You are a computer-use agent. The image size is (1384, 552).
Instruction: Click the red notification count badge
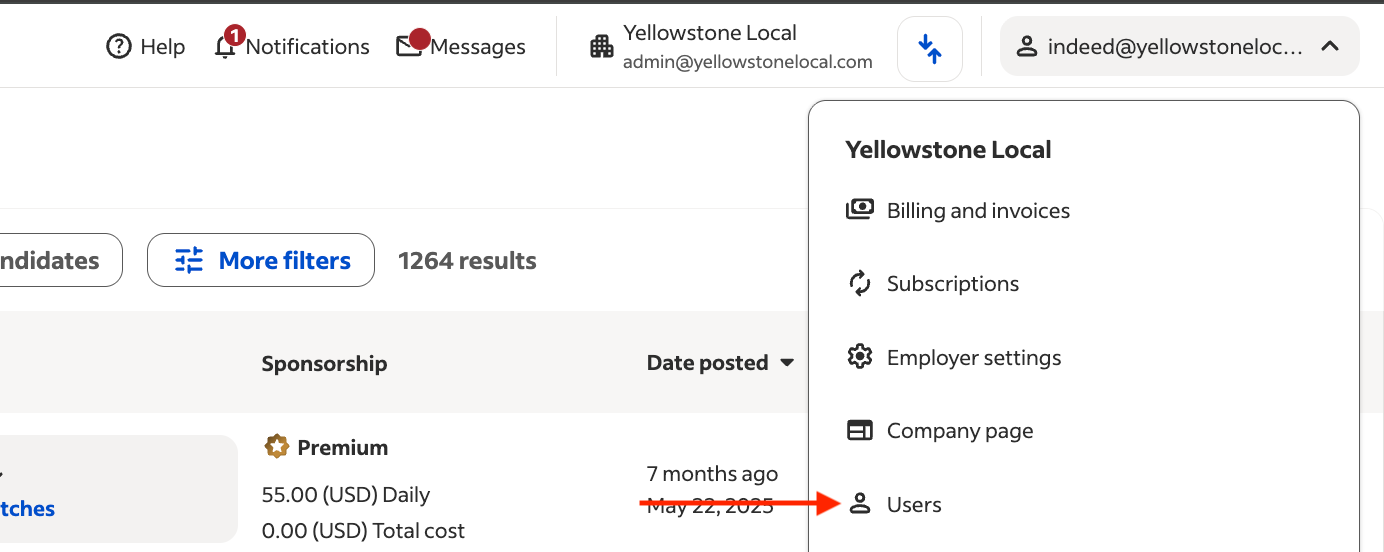tap(234, 36)
